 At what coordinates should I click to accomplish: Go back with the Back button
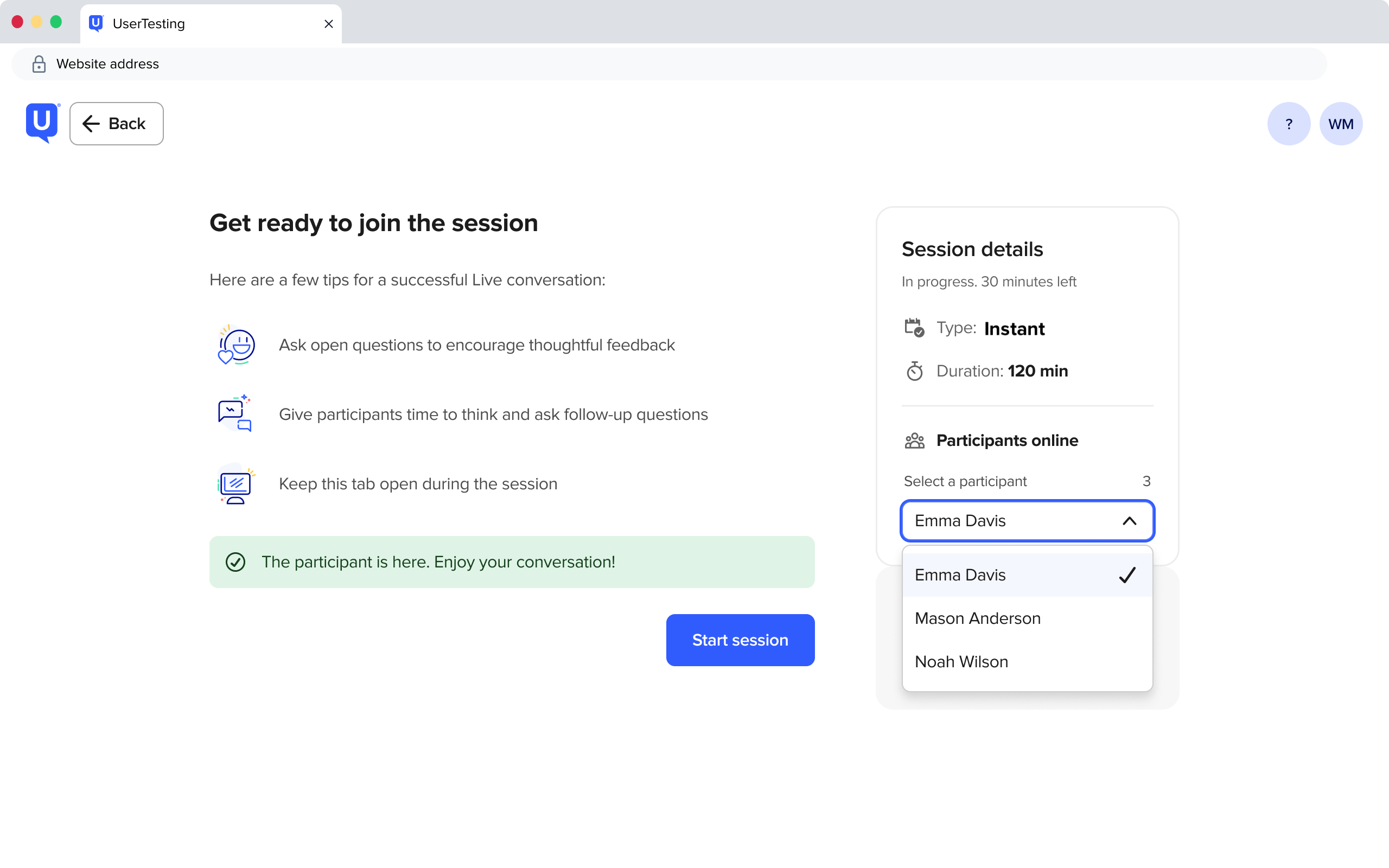click(x=117, y=124)
